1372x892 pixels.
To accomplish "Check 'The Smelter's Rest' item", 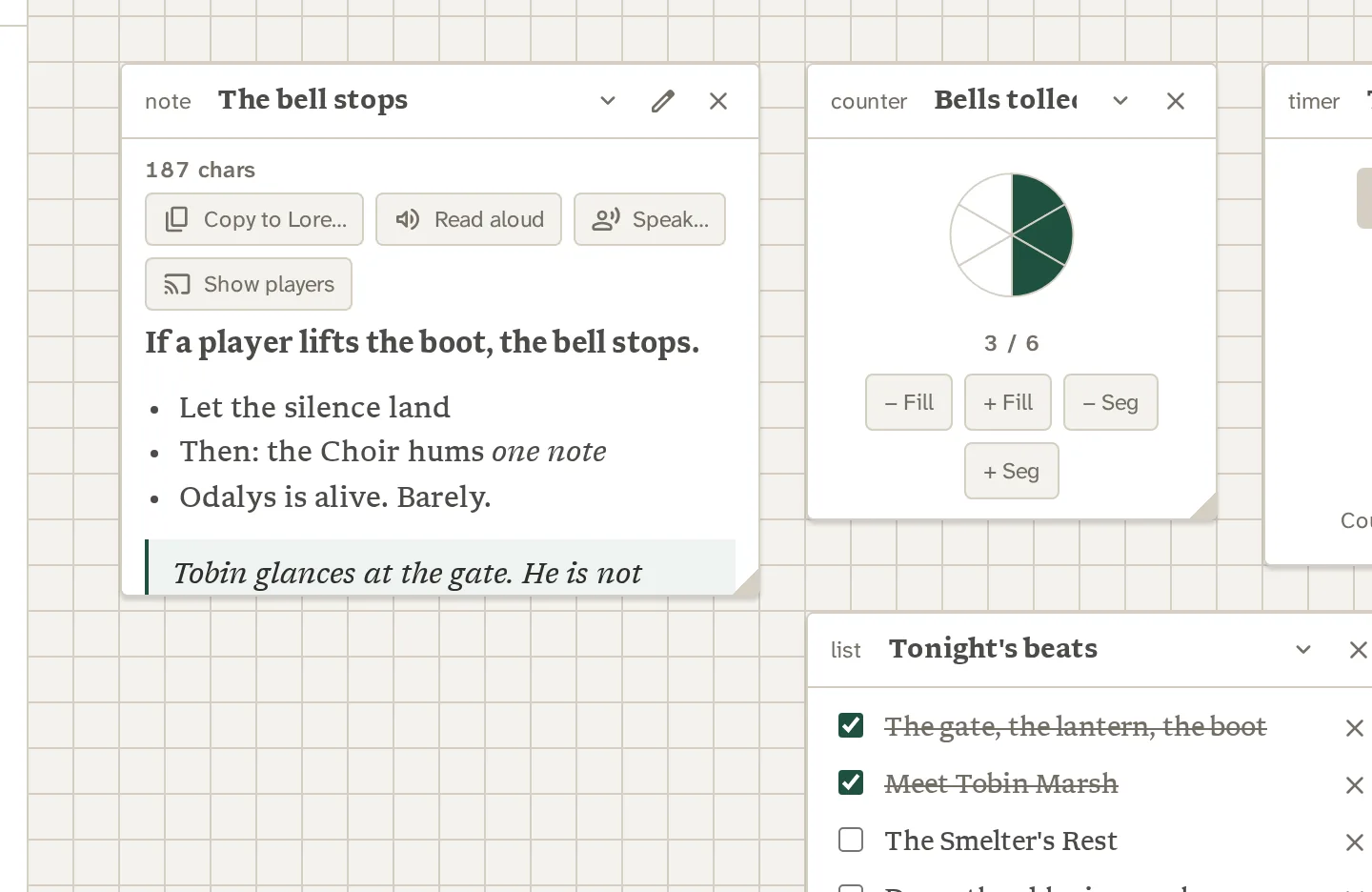I will 851,840.
